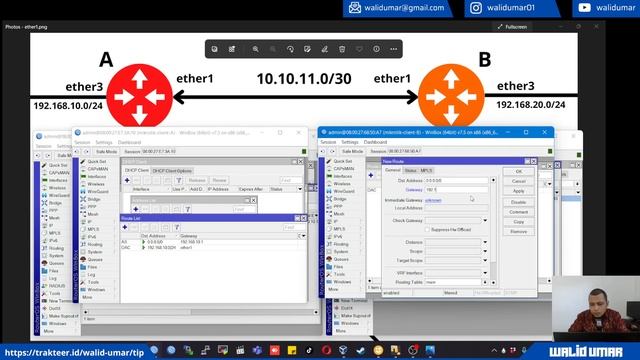This screenshot has height=360, width=640.
Task: Click the Dst. Address input field
Action: point(456,180)
